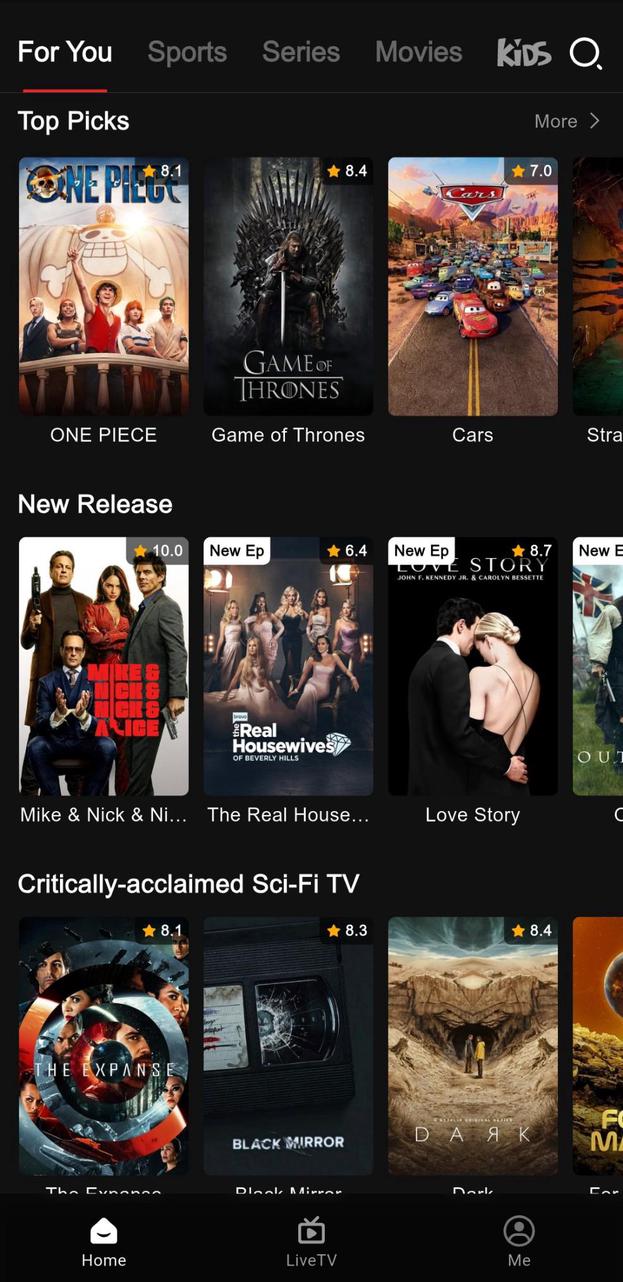Open the Mike & Nick & Nick & Alice poster

[104, 666]
